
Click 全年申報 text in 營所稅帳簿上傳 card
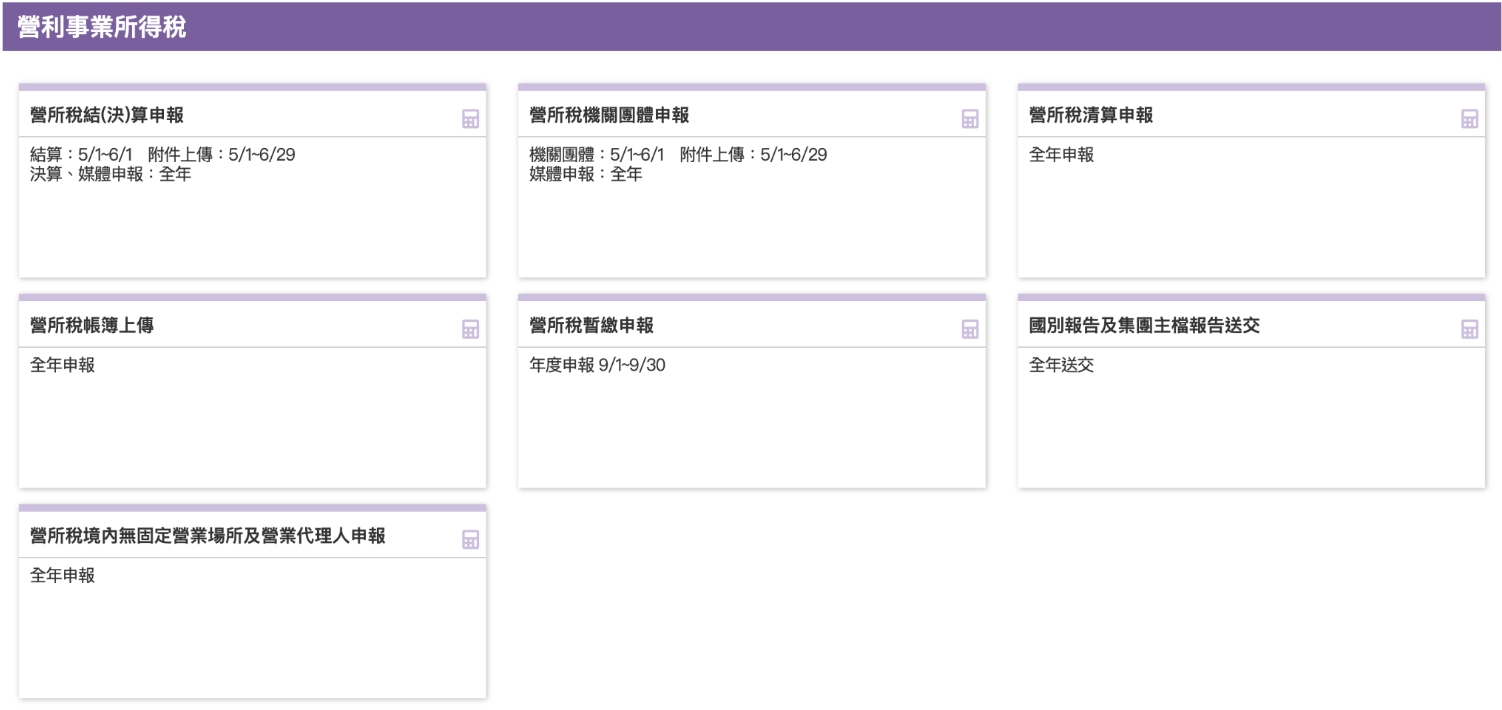pyautogui.click(x=63, y=365)
